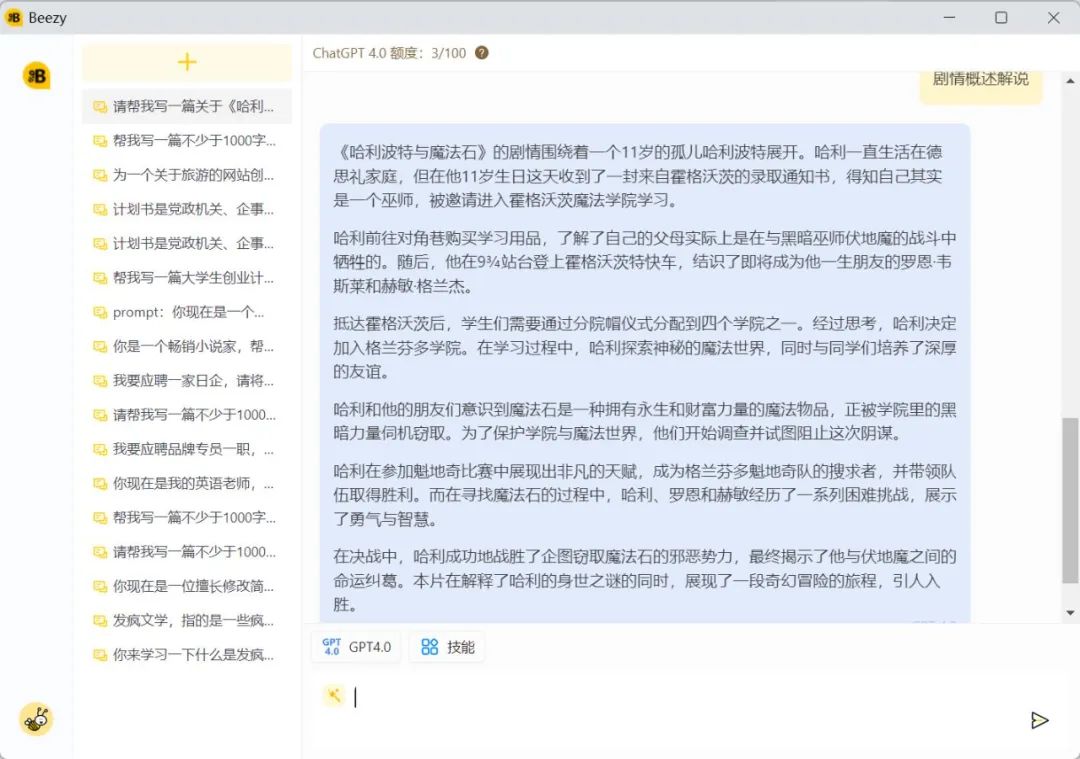
Task: Open chat '为一个关于旅游的网站创...'
Action: [187, 175]
